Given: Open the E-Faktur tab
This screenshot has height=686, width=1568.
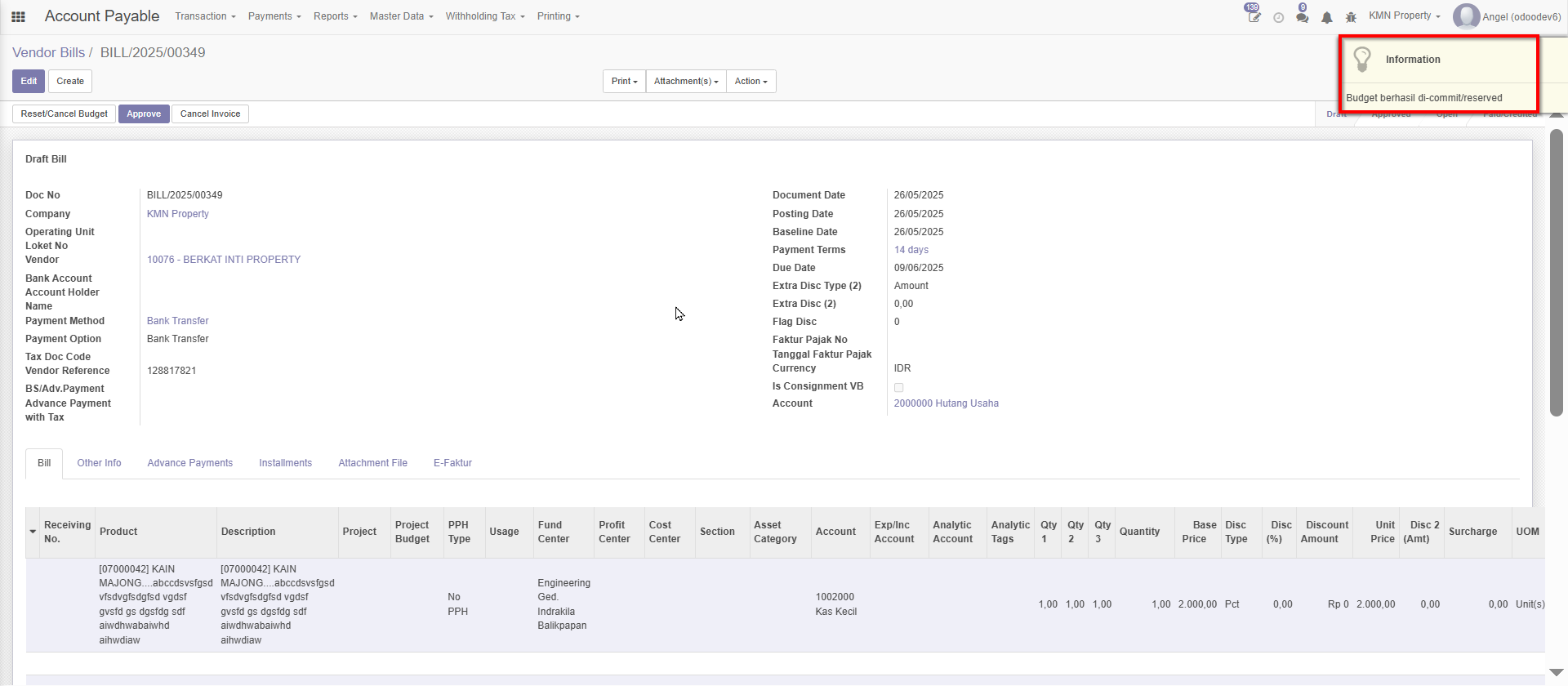Looking at the screenshot, I should [x=452, y=463].
